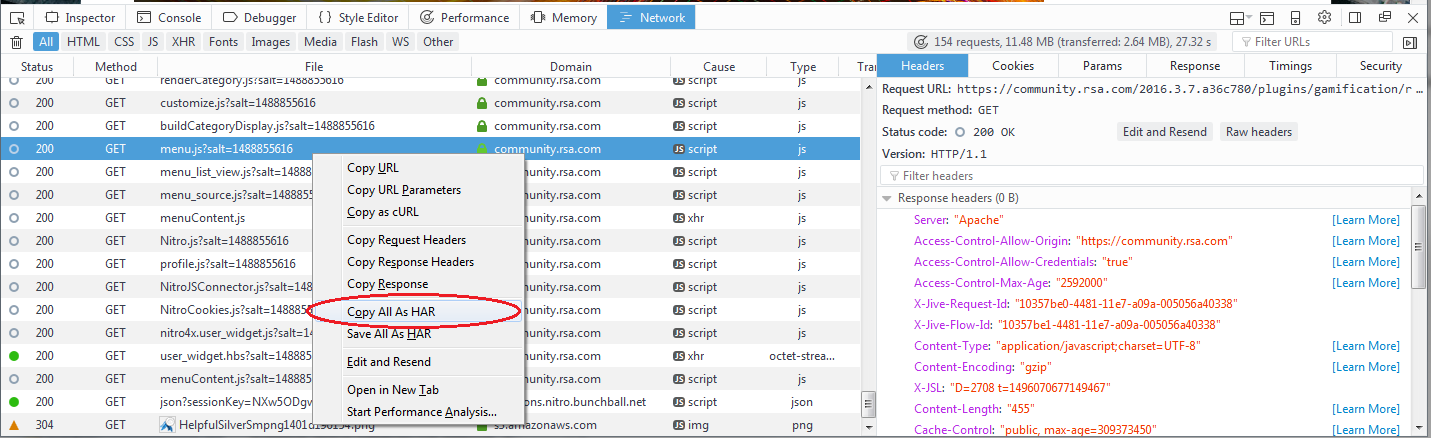Open responsive design mode icon
Screen dimensions: 1431x439
pos(1295,18)
